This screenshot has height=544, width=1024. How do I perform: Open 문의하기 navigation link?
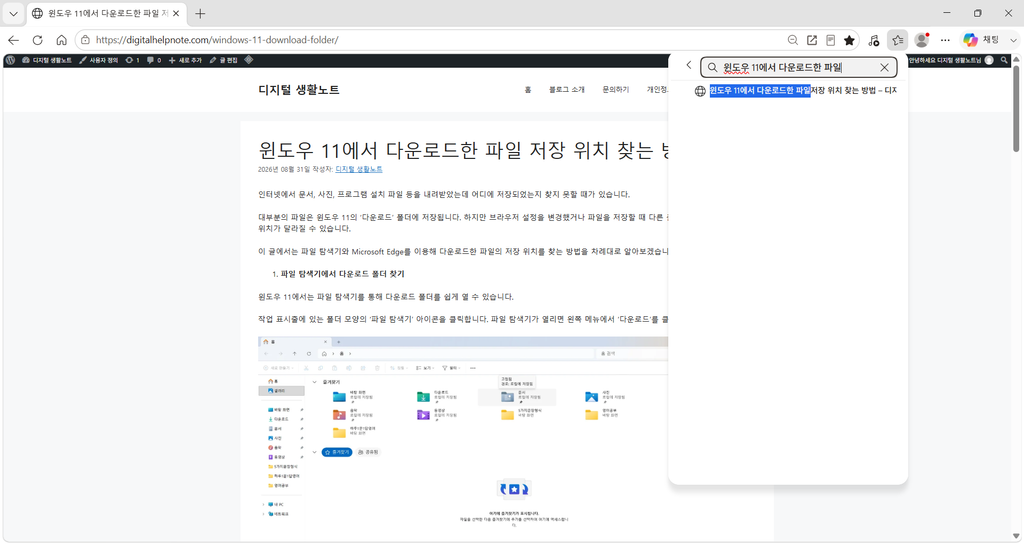616,90
